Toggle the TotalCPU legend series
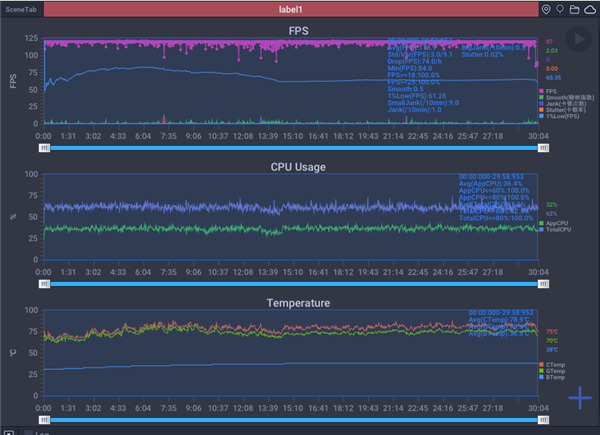The height and width of the screenshot is (435, 600). (x=555, y=229)
